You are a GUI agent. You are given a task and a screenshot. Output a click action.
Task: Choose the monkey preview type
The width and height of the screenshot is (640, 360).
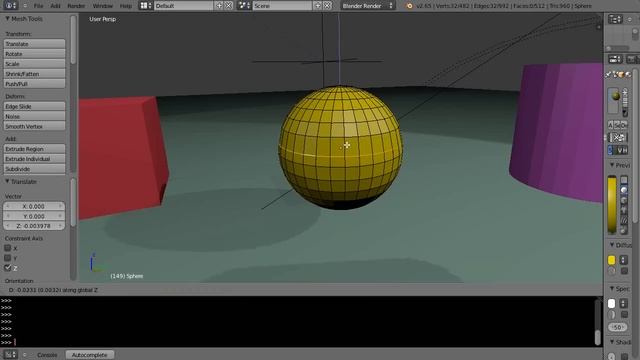coord(624,210)
